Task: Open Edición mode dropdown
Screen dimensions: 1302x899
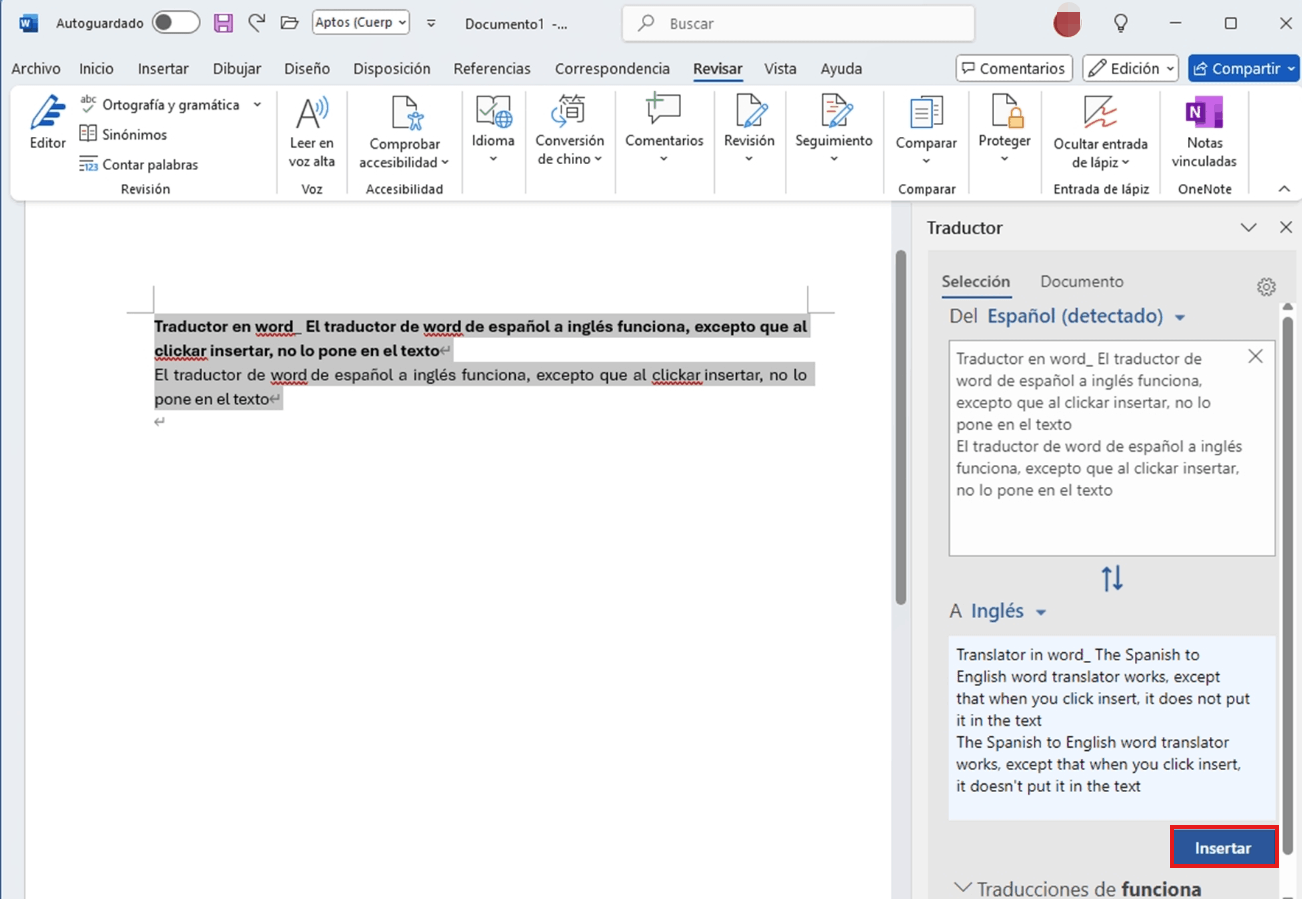Action: pyautogui.click(x=1130, y=68)
